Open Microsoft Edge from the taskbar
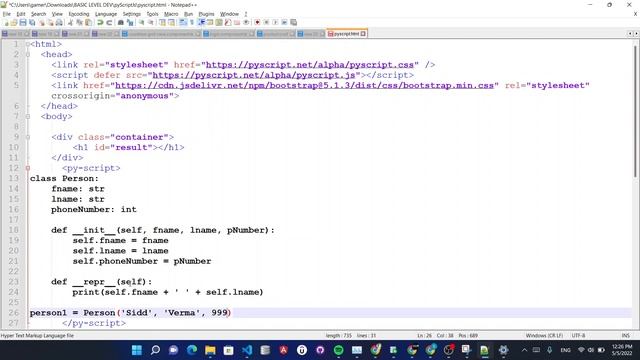 tap(192, 350)
